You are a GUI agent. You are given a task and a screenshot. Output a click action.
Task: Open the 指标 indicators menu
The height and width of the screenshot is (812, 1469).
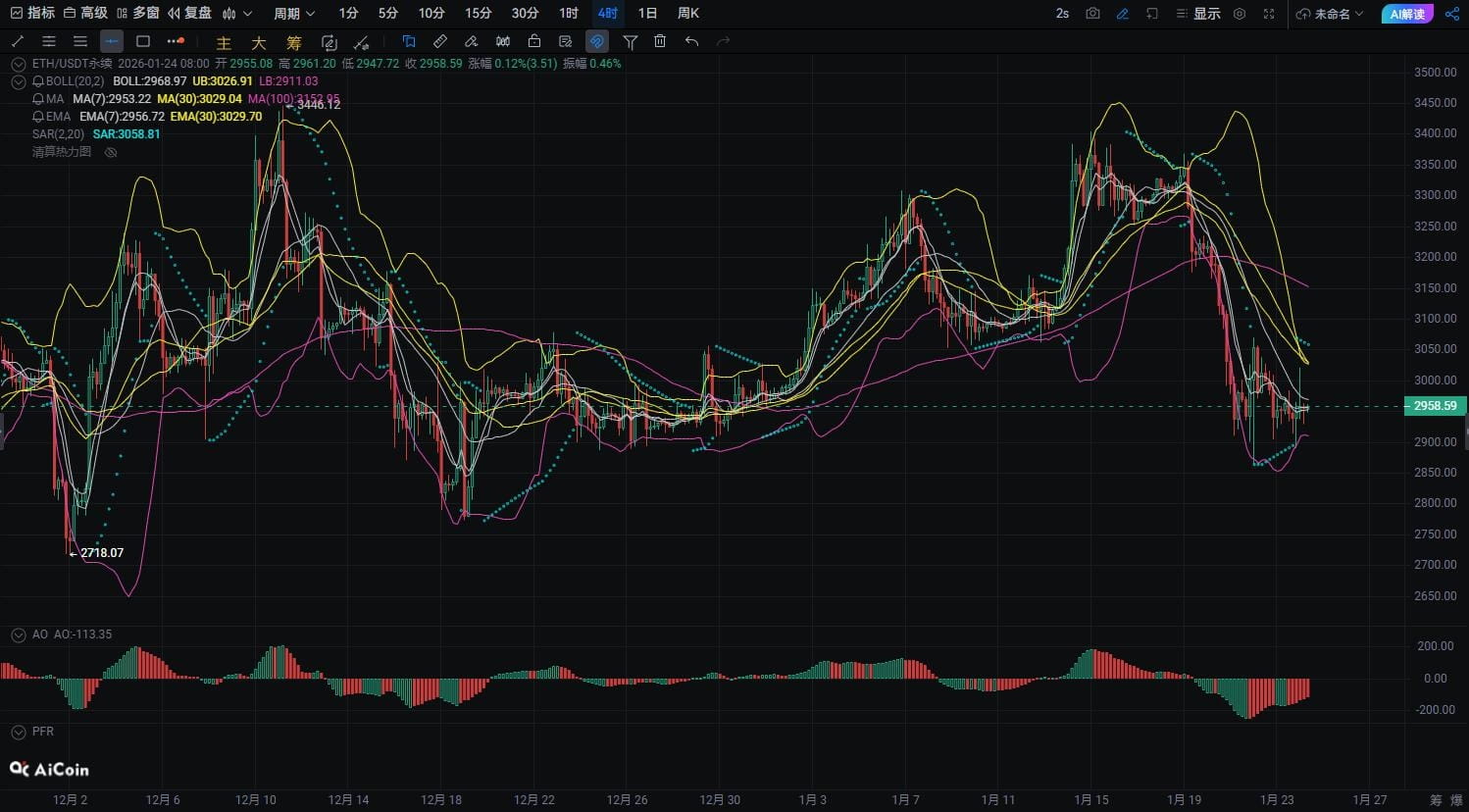click(x=32, y=14)
